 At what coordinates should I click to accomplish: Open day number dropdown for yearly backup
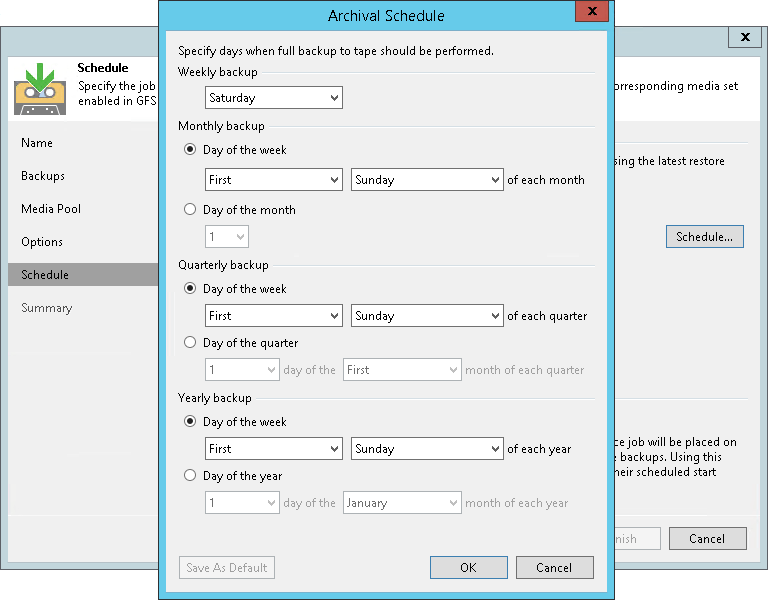click(x=242, y=503)
